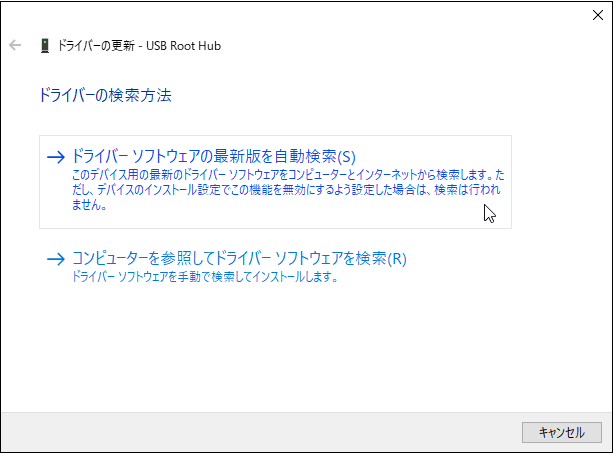This screenshot has height=454, width=614.
Task: Click the empty title bar area left of X
Action: [300, 14]
